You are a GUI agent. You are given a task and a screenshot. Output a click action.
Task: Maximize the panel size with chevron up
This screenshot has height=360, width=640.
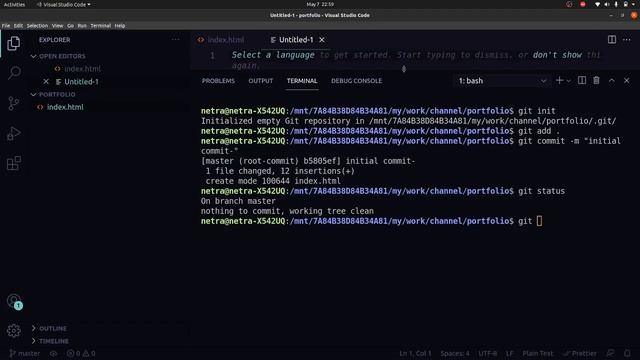[x=611, y=80]
